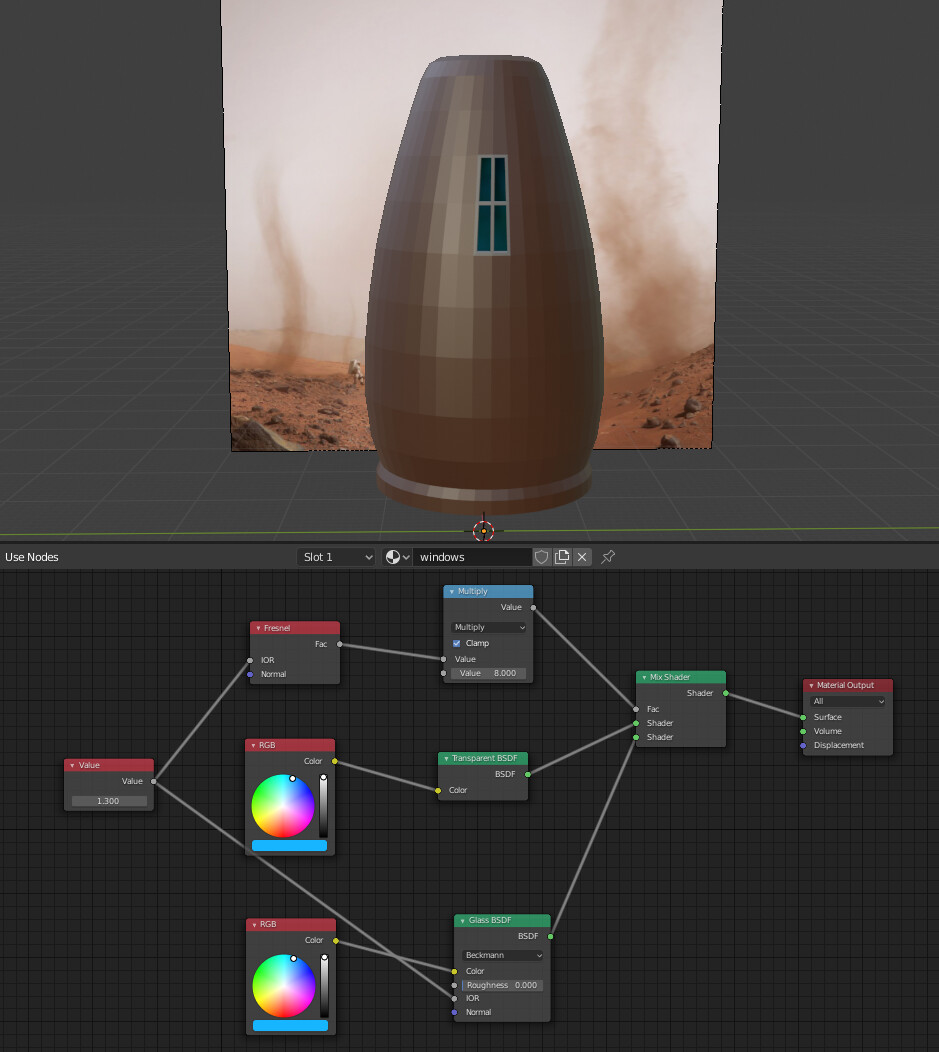The height and width of the screenshot is (1052, 939).
Task: Collapse the Glass BSDF node header triangle
Action: click(463, 920)
